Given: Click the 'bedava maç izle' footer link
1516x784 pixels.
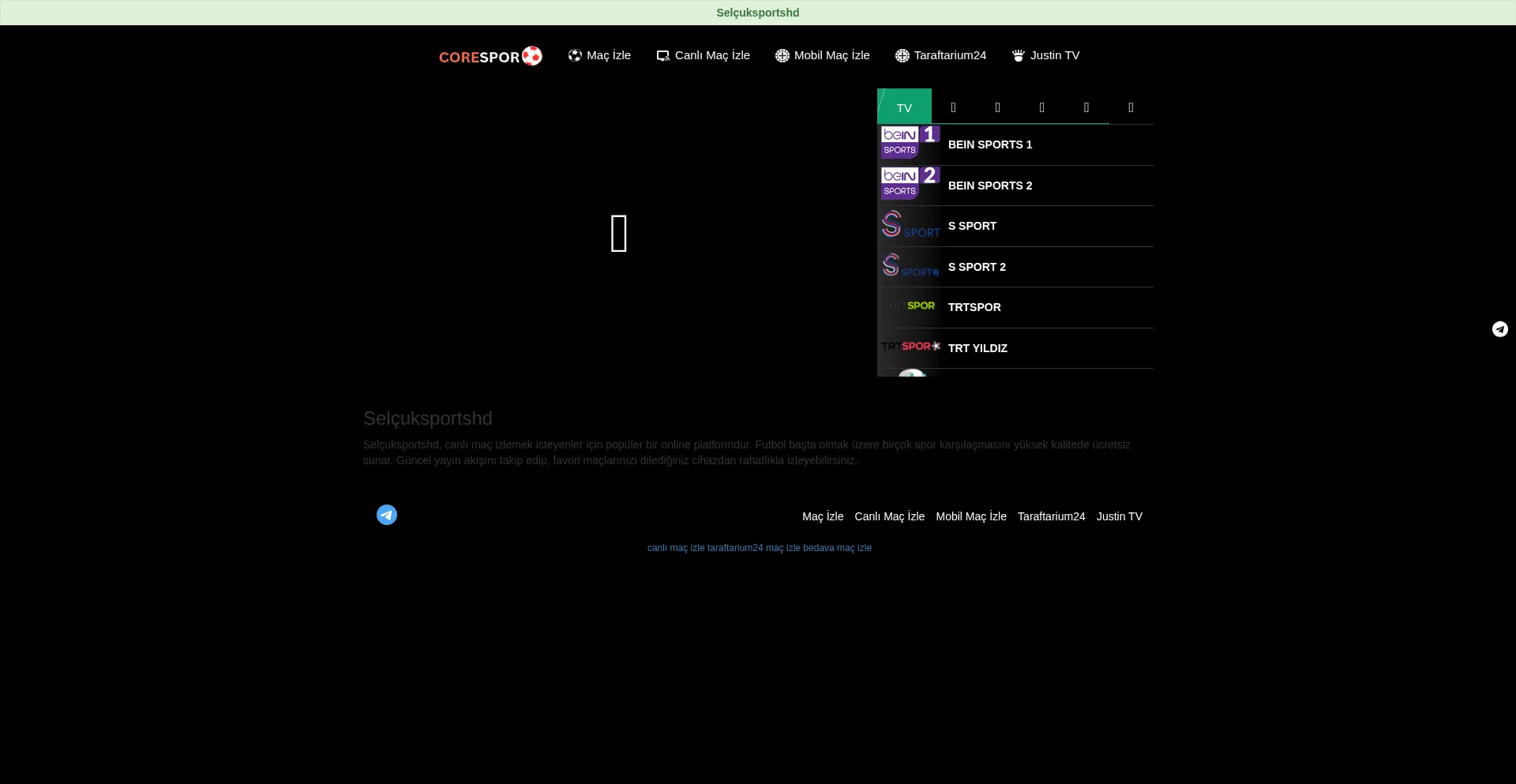Looking at the screenshot, I should 837,548.
